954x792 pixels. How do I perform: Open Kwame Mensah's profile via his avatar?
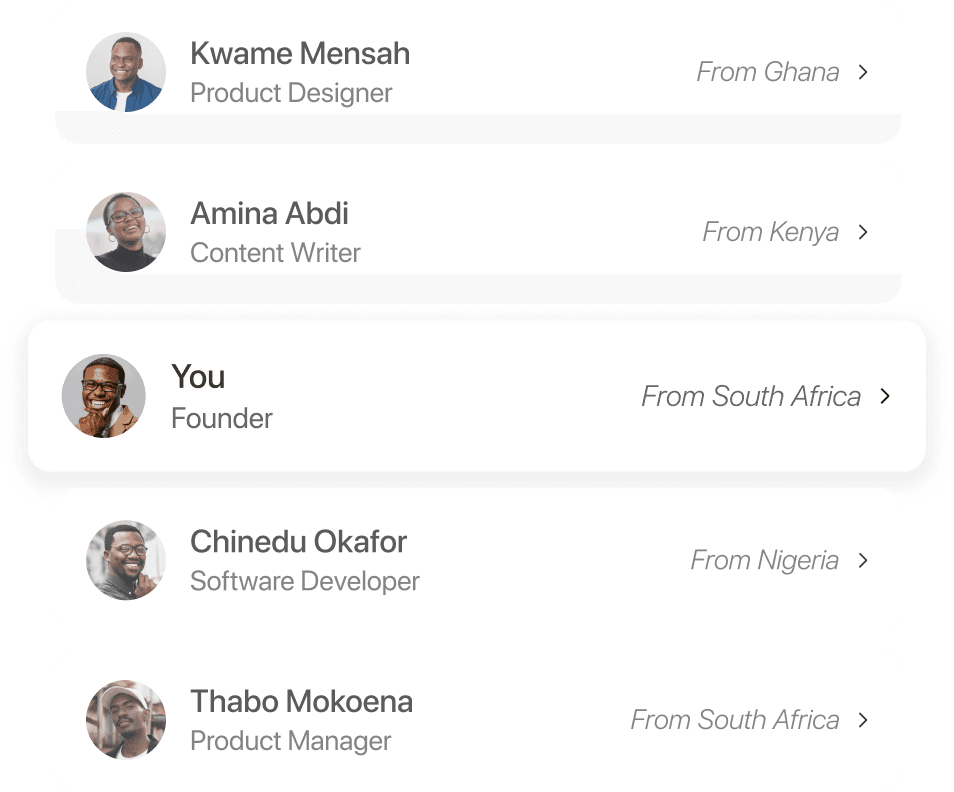click(125, 71)
